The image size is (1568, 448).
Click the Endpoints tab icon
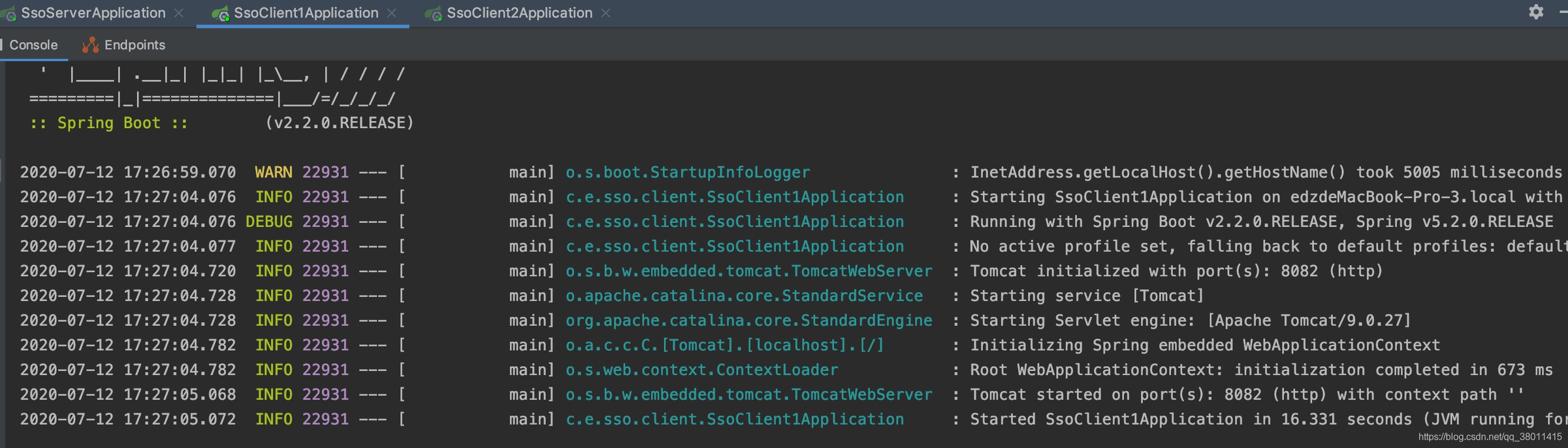point(90,45)
